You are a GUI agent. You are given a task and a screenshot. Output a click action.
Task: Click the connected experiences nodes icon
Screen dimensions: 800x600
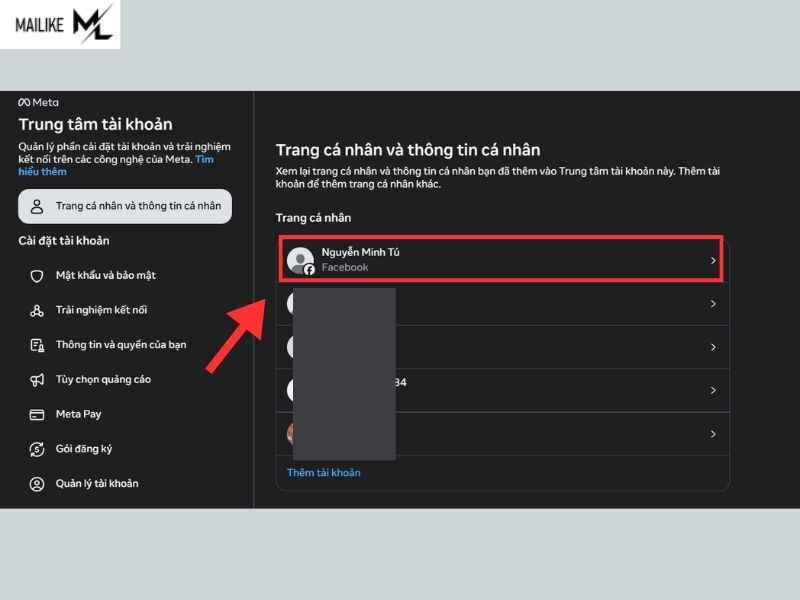point(37,310)
